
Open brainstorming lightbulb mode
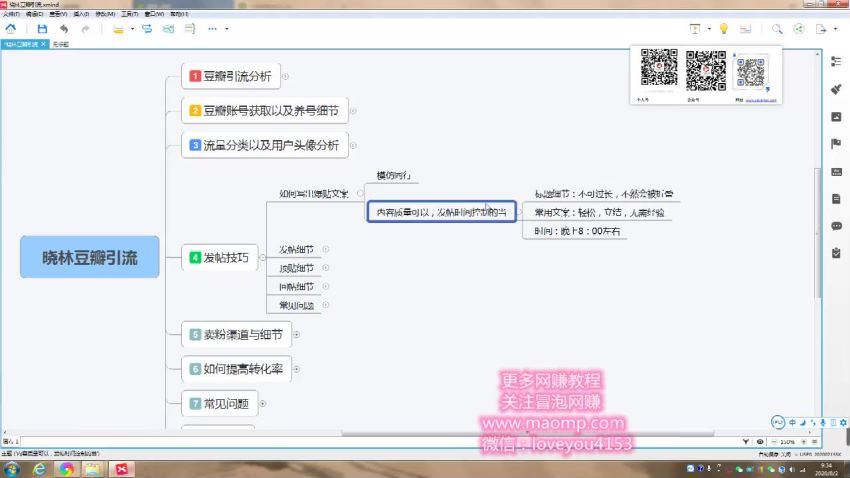coord(724,29)
